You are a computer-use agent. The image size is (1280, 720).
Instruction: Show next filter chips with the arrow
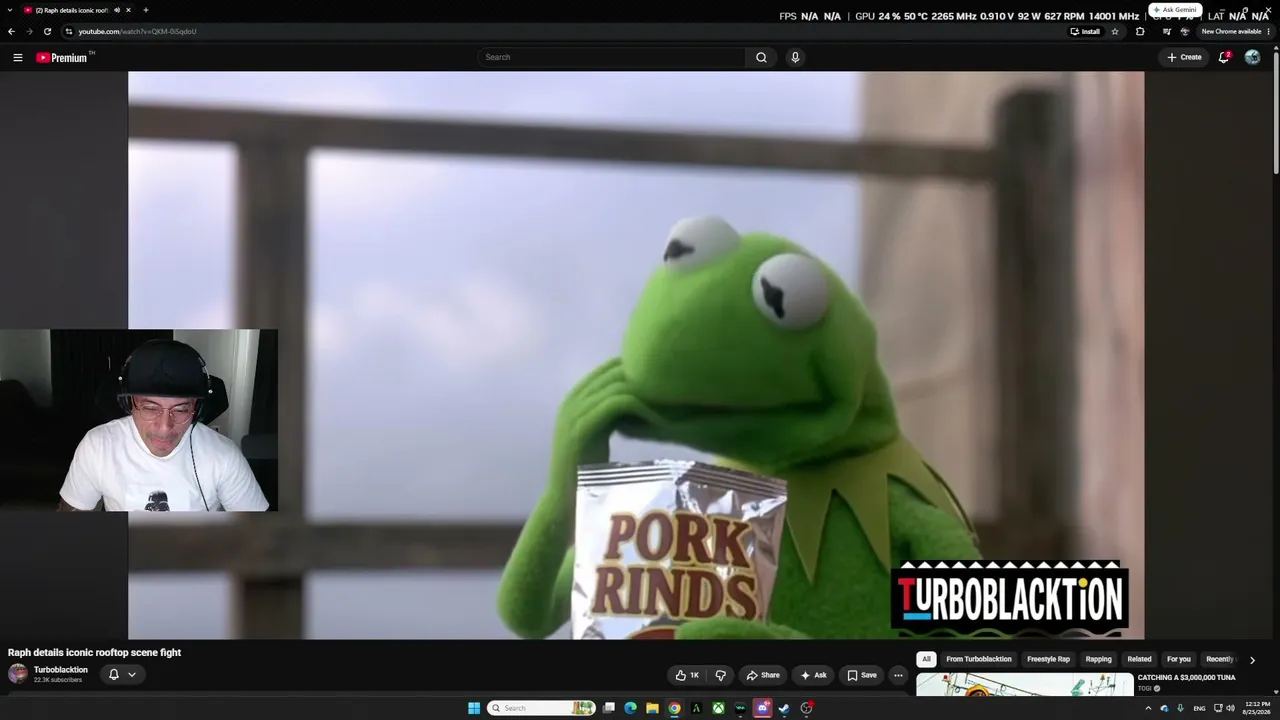[1252, 660]
